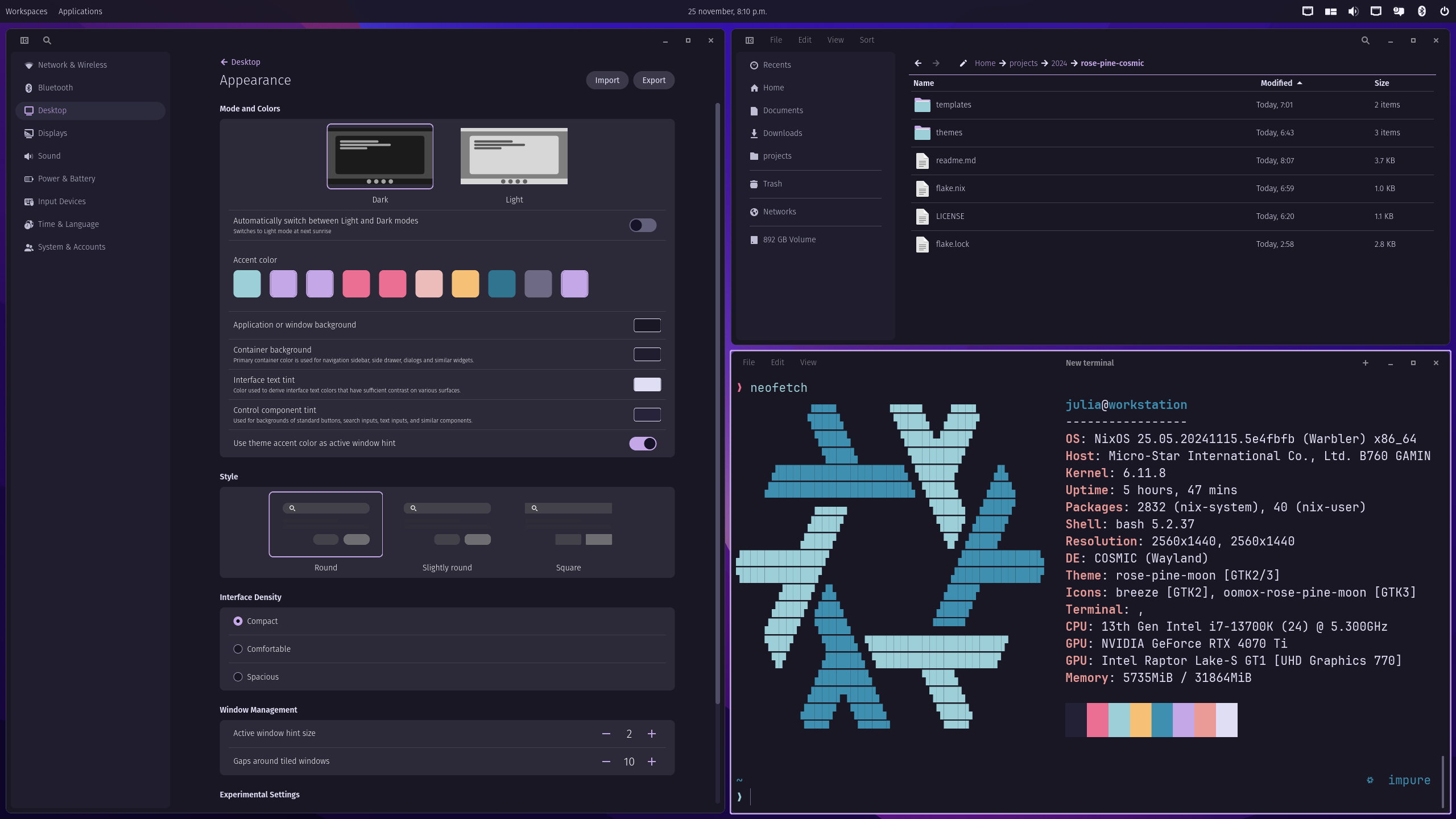This screenshot has height=819, width=1456.
Task: Open the File menu in Files window
Action: pos(776,40)
